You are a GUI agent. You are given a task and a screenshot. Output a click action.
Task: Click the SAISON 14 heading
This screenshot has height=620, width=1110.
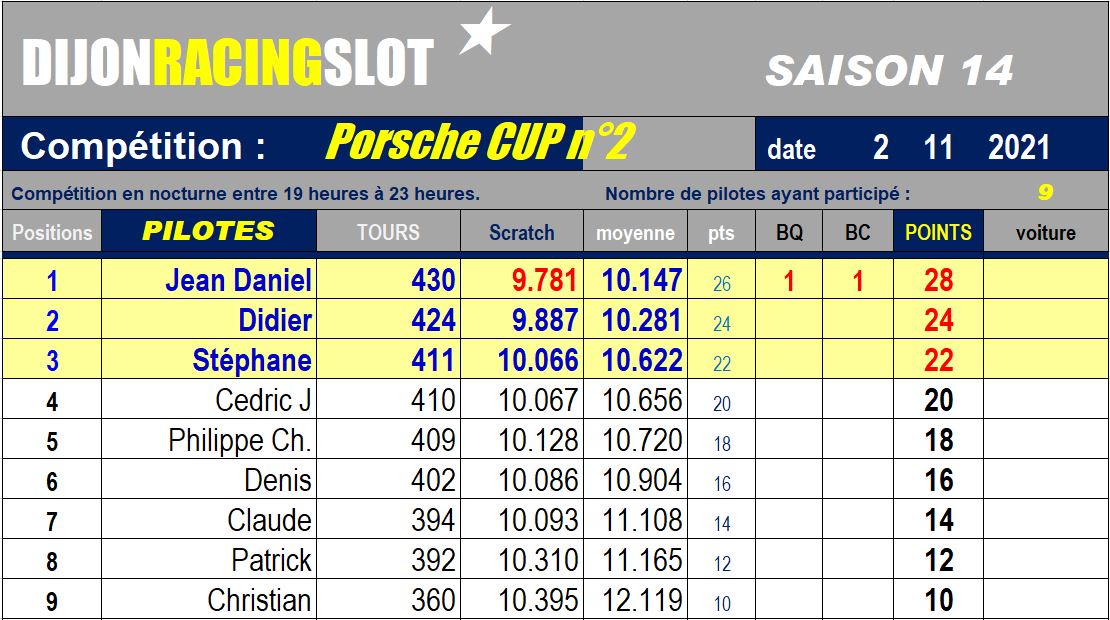coord(889,71)
